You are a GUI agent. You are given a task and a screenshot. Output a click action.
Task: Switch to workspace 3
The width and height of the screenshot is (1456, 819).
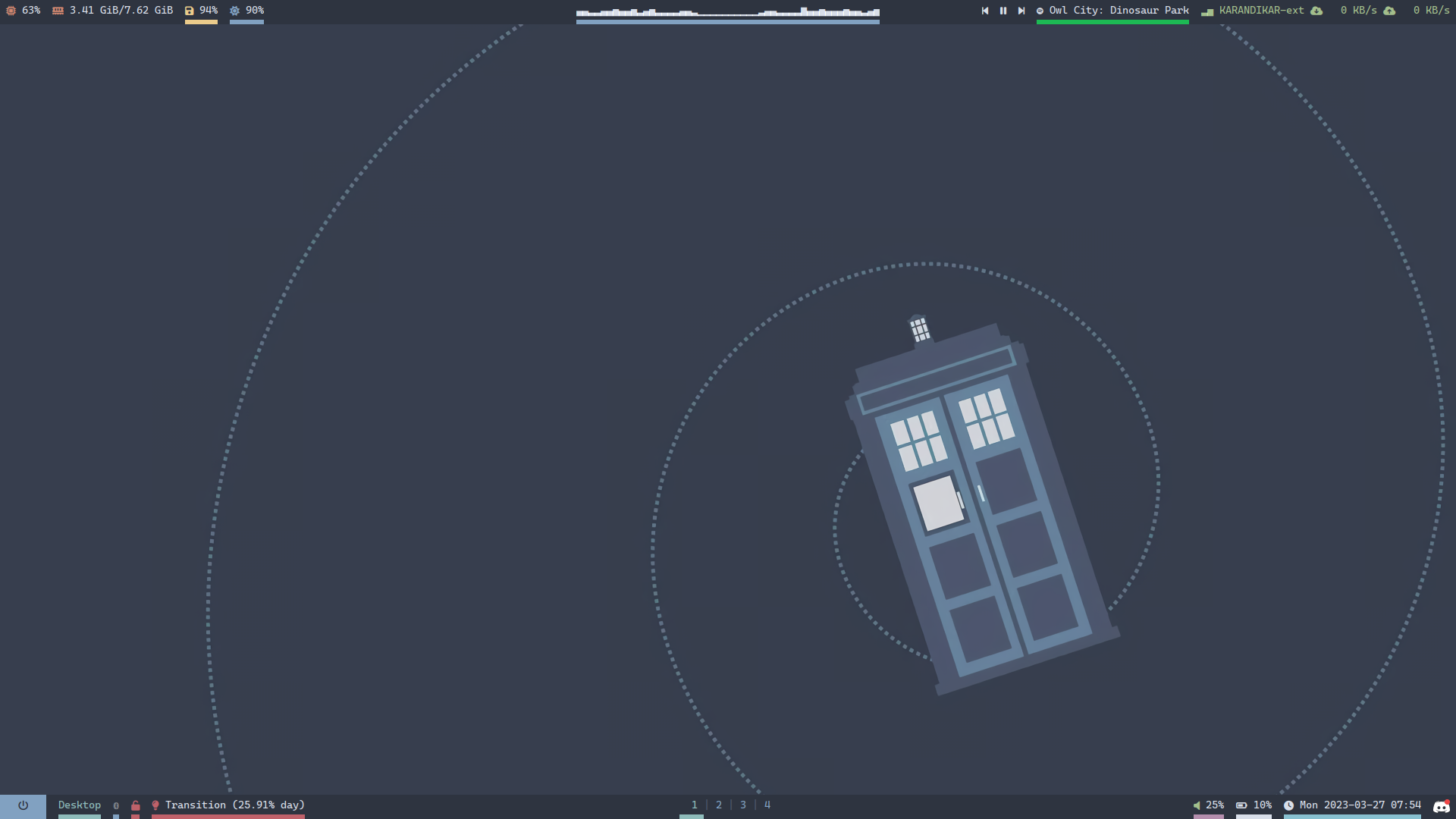743,805
